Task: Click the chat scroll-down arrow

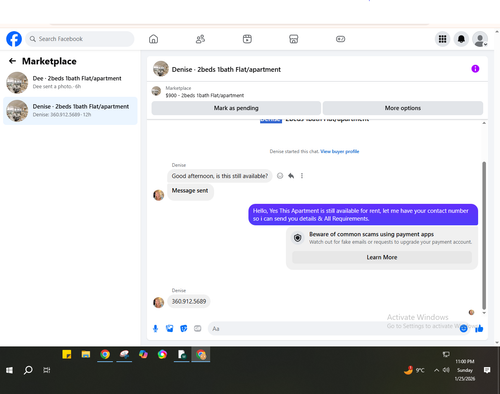Action: click(484, 313)
